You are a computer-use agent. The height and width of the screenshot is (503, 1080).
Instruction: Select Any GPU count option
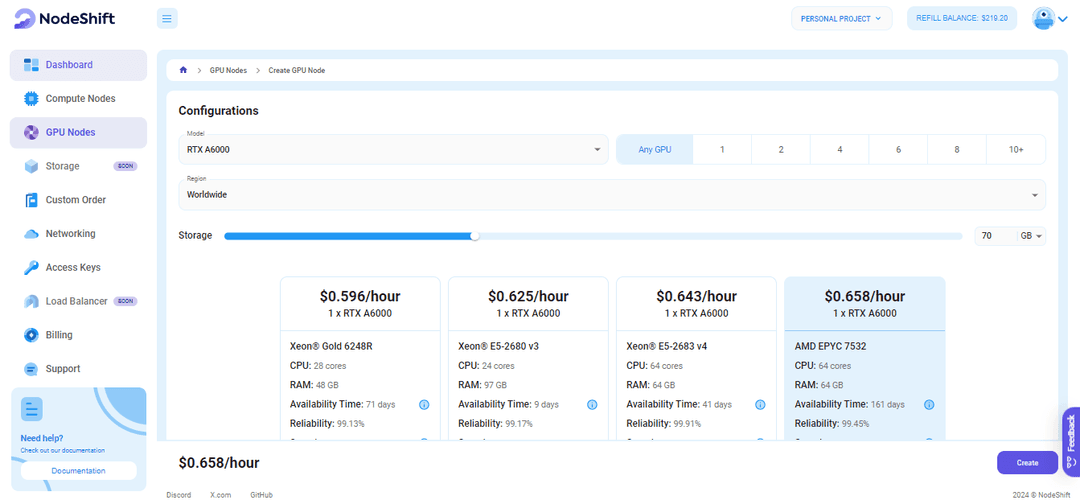coord(654,150)
